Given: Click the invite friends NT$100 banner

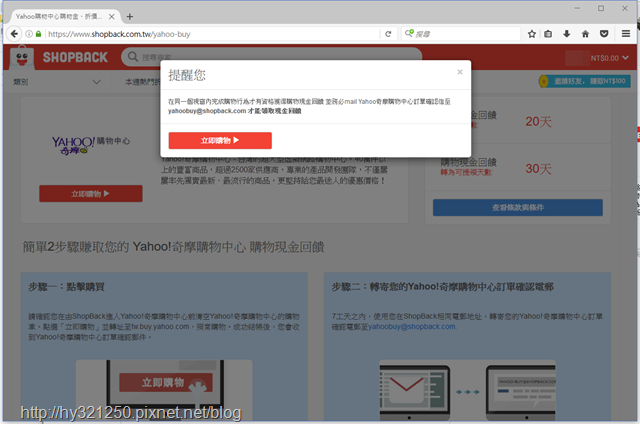Looking at the screenshot, I should coord(584,81).
